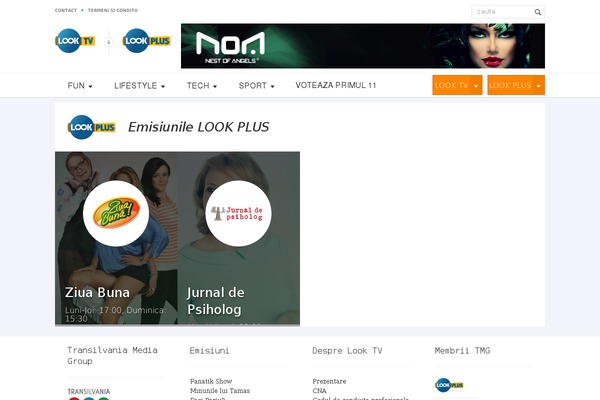600x400 pixels.
Task: Open the Prezentare footer link
Action: (329, 381)
